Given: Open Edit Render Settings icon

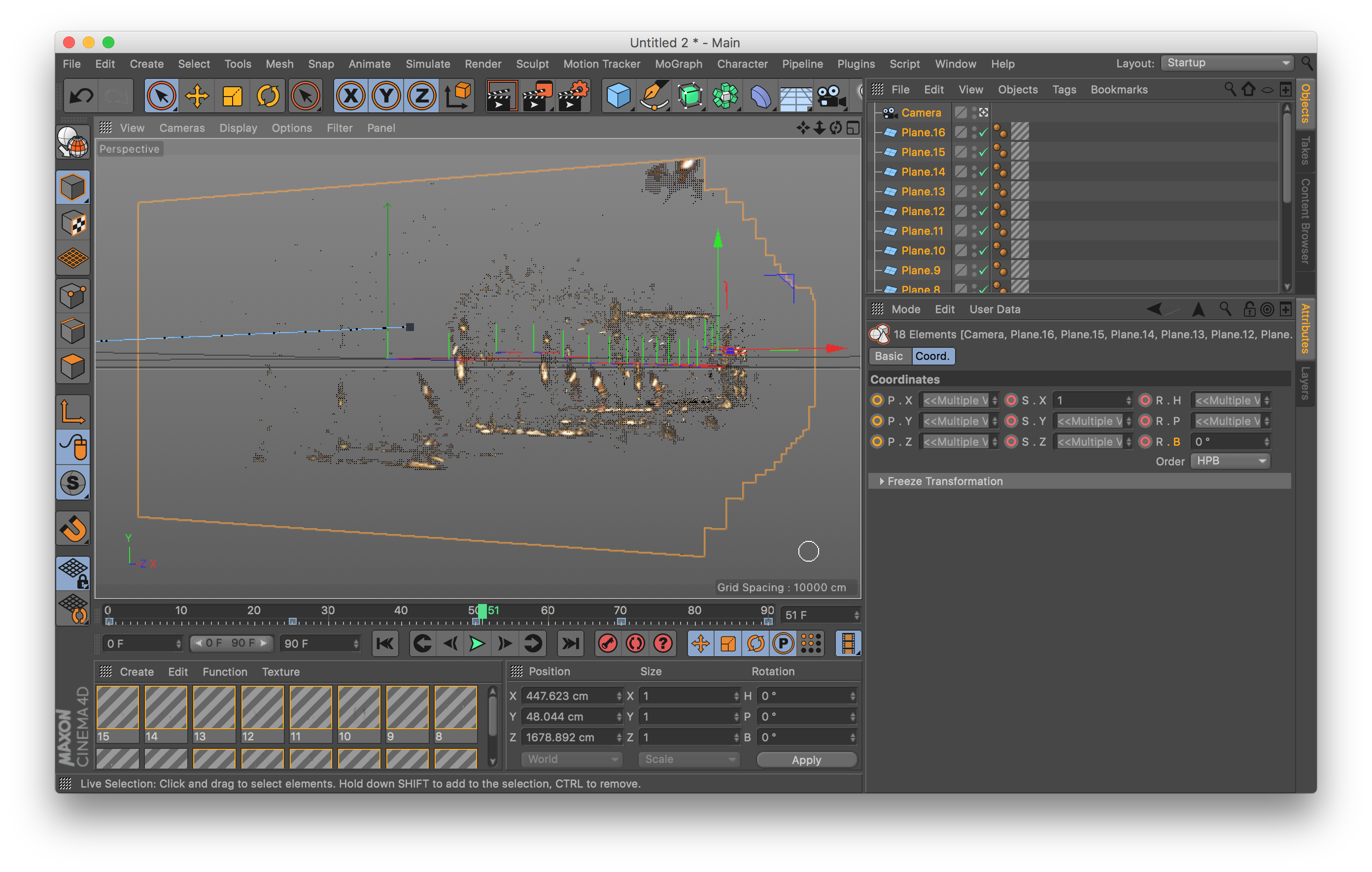Looking at the screenshot, I should coord(573,95).
